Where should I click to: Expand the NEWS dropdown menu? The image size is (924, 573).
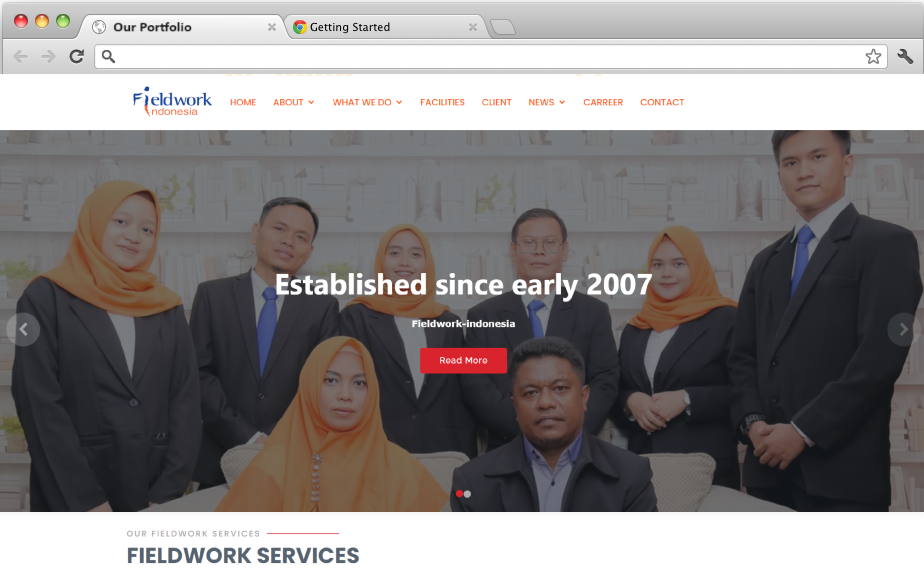point(547,102)
